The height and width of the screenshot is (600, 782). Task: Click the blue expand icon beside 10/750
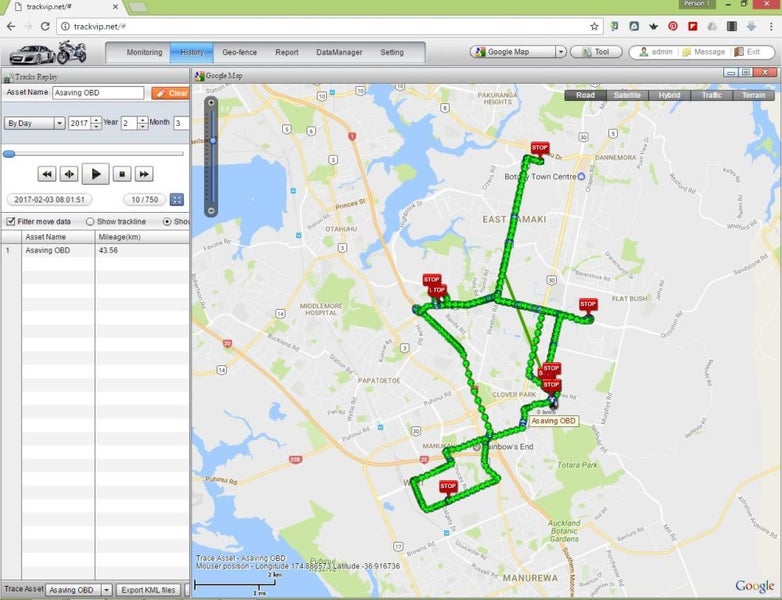177,200
